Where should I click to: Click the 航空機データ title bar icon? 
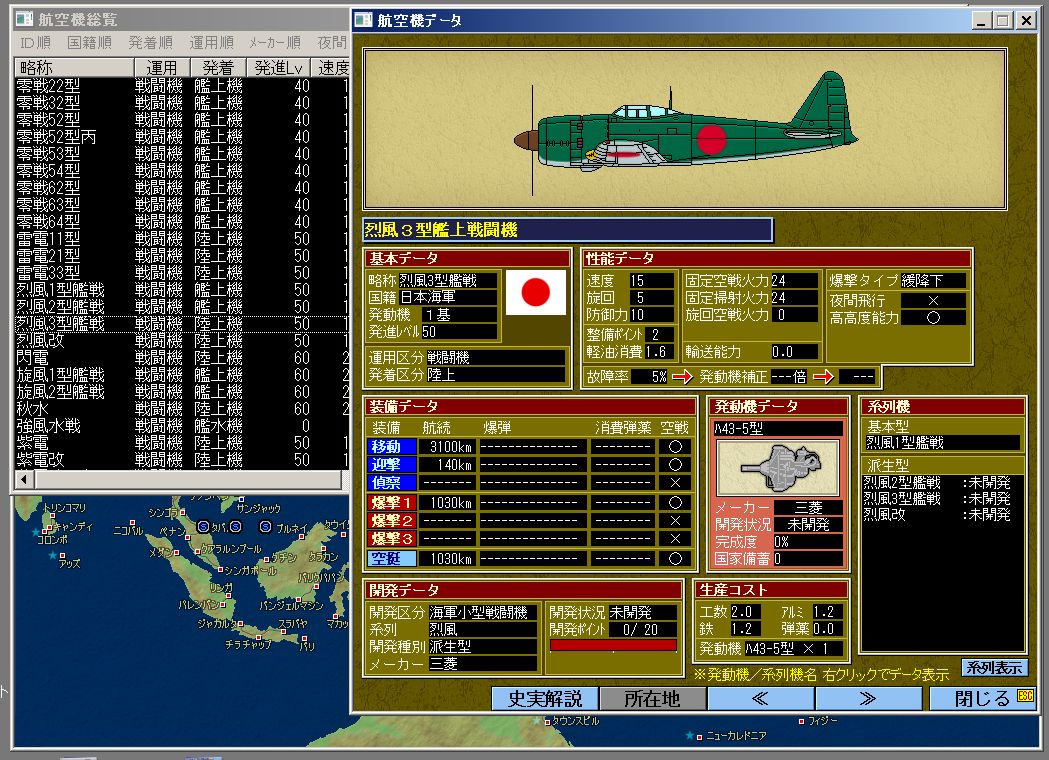[365, 20]
